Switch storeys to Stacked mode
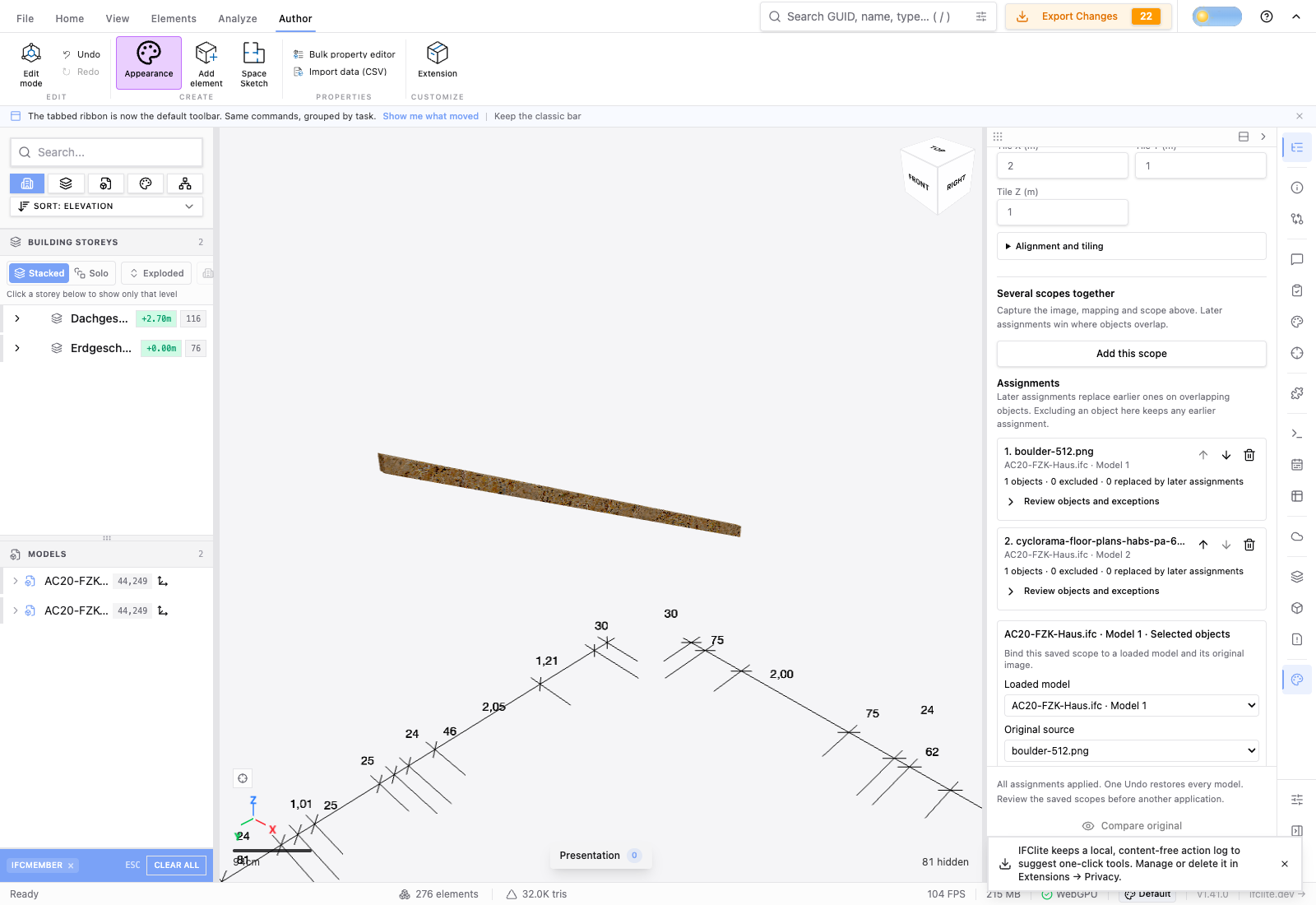1316x905 pixels. pos(39,273)
